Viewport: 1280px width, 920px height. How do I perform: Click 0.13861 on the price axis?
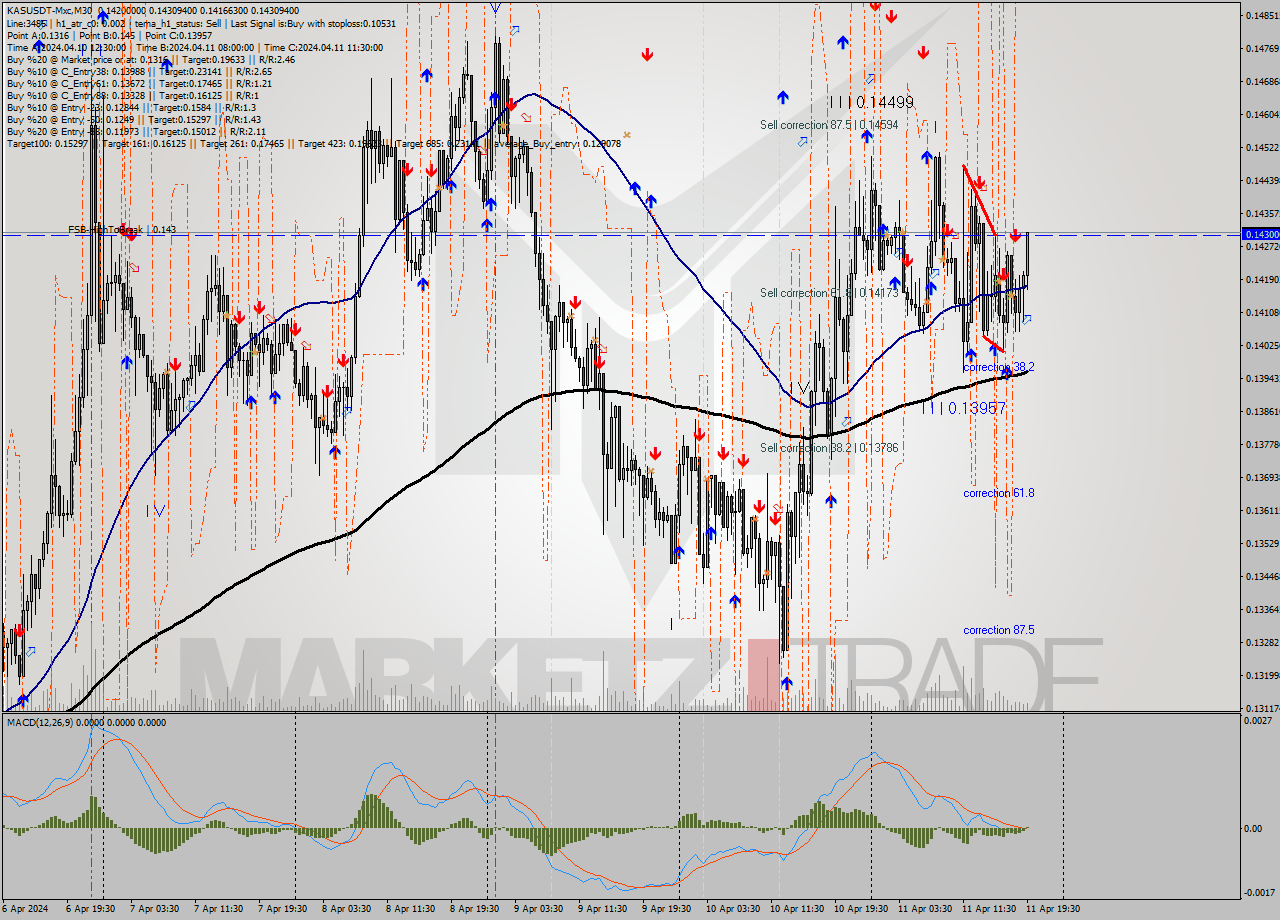pos(1262,411)
